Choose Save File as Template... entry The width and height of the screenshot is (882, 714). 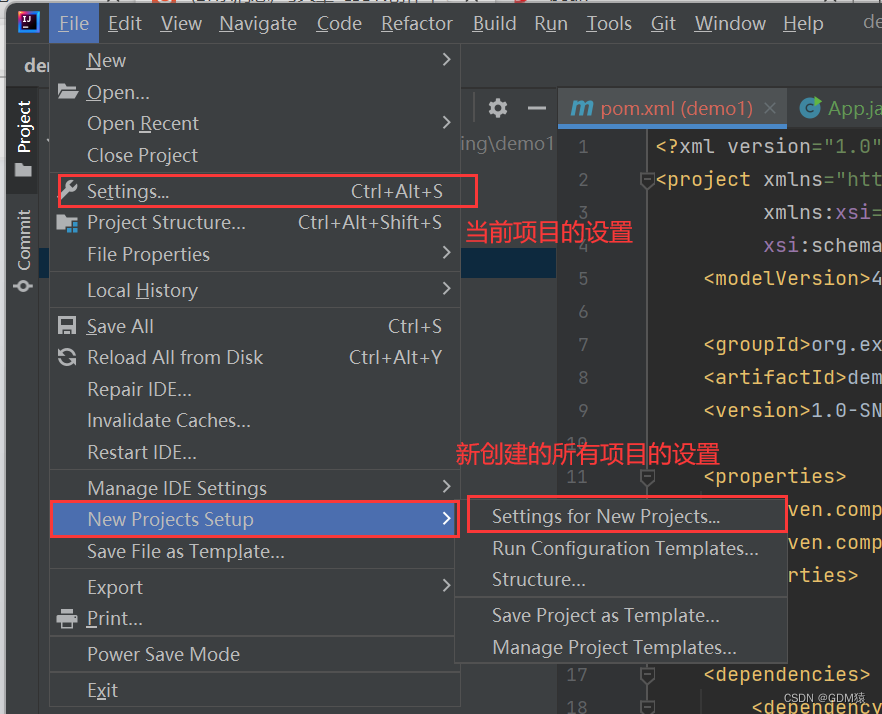[x=255, y=551]
